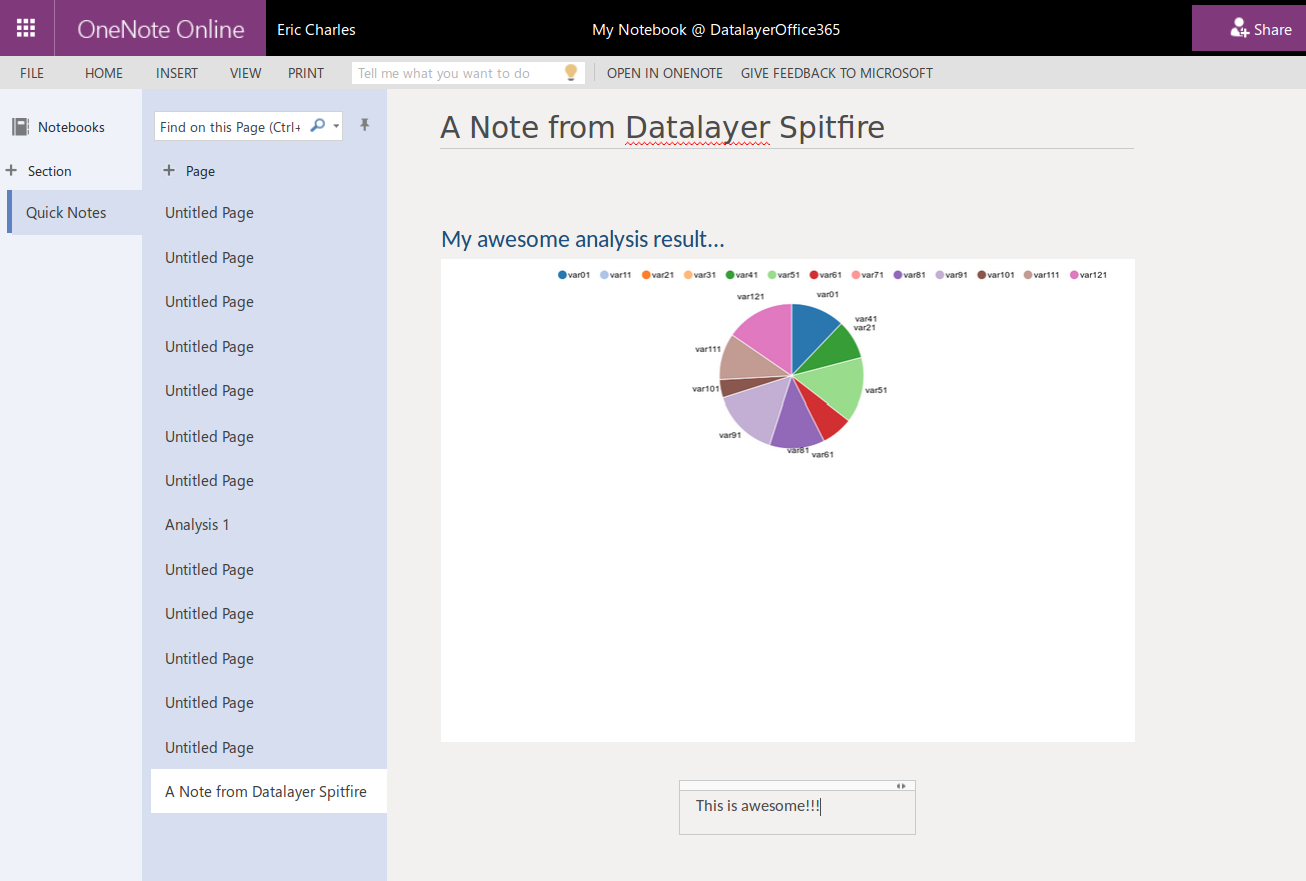
Task: Pin the page list with pushpin icon
Action: coord(365,125)
